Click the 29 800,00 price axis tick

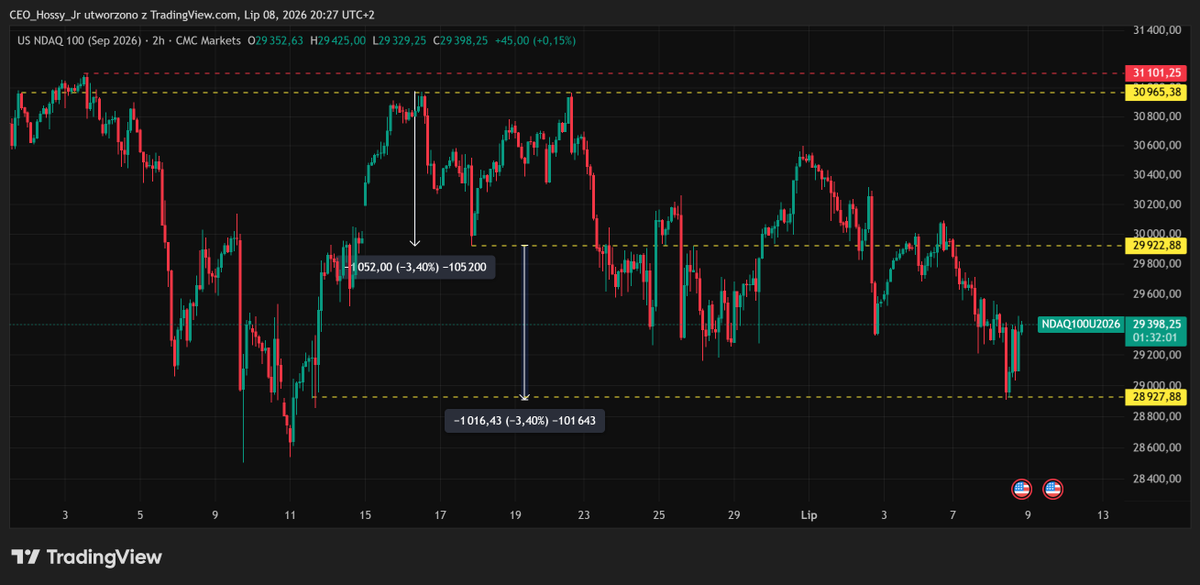pos(1159,264)
